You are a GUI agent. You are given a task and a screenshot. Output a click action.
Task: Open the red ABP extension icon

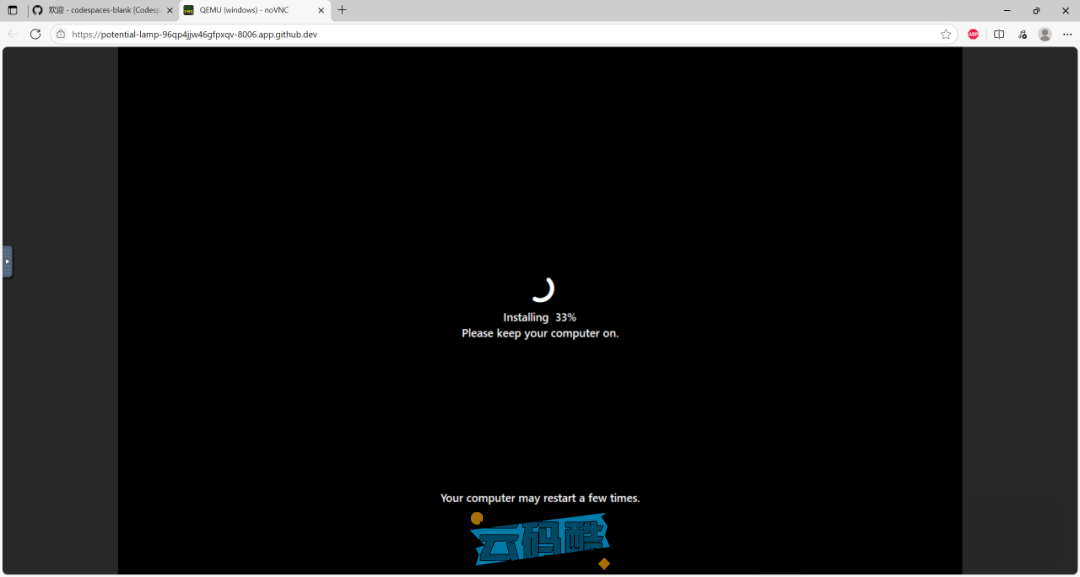(x=973, y=34)
